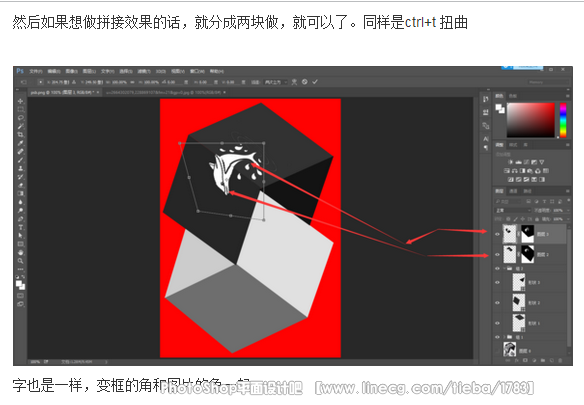Collapse the 组 2 group
The height and width of the screenshot is (405, 584).
point(505,268)
